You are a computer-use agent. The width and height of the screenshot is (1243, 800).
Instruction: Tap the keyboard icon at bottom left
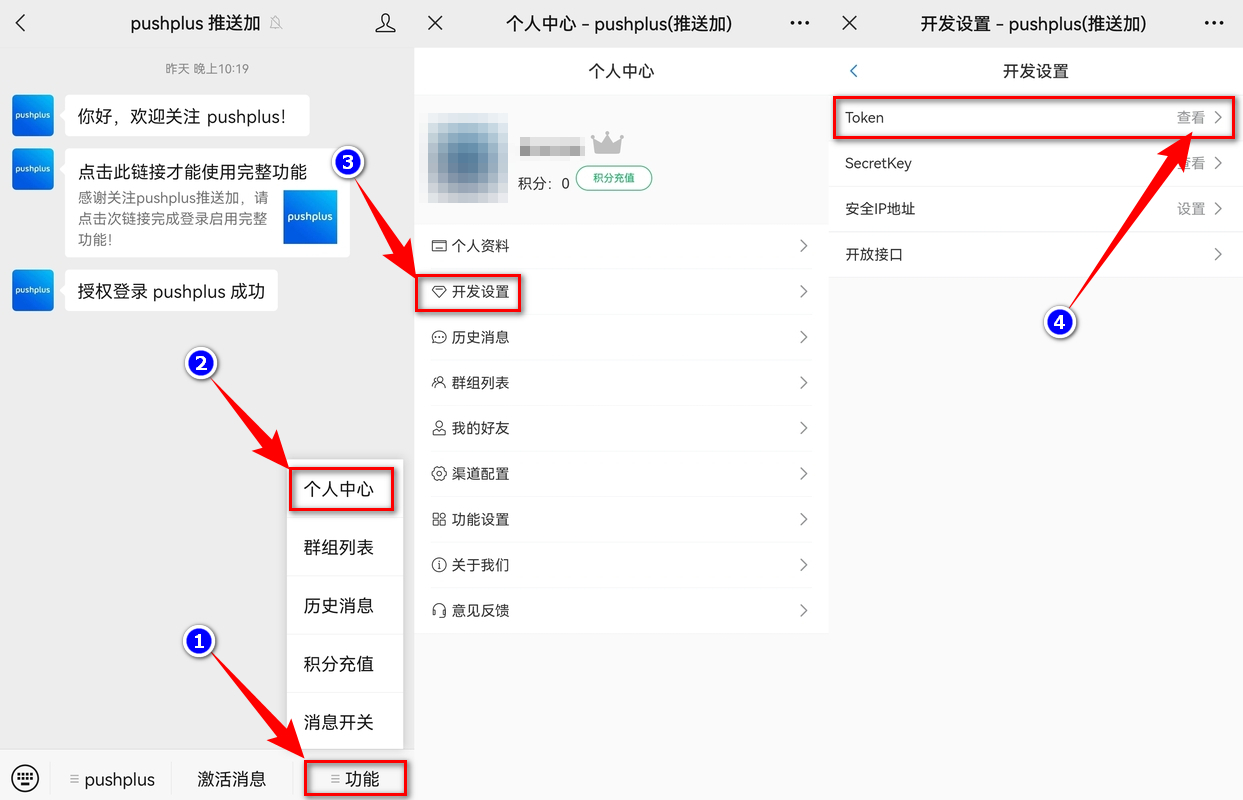click(25, 777)
